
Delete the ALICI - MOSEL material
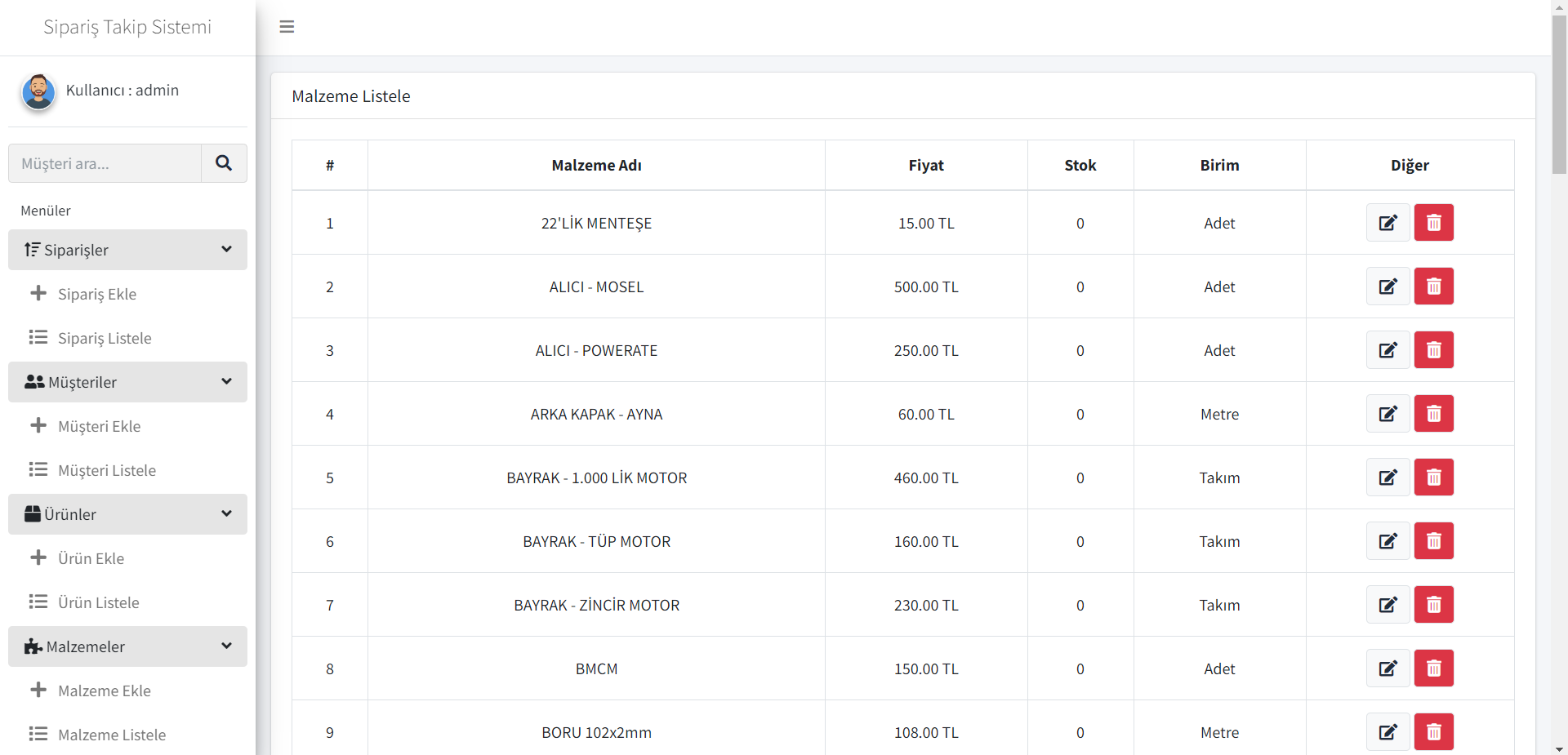[1433, 286]
